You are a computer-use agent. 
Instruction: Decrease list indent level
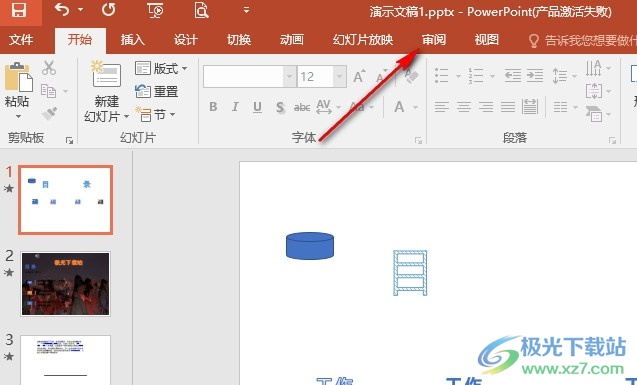click(x=513, y=76)
